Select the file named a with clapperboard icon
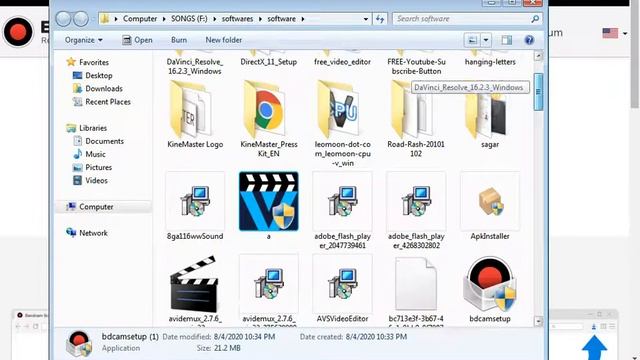640x360 pixels. [x=269, y=201]
